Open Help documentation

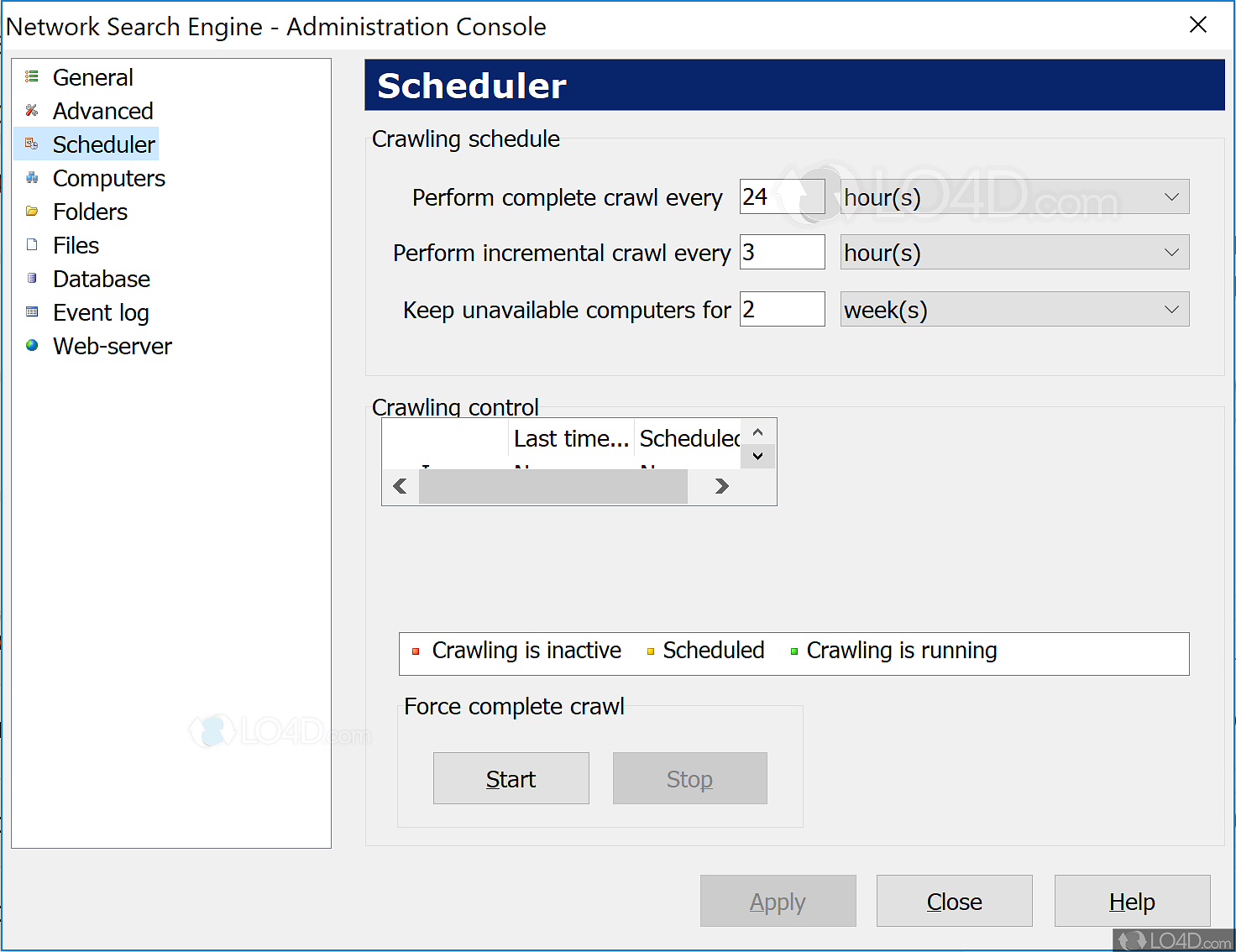(x=1132, y=901)
